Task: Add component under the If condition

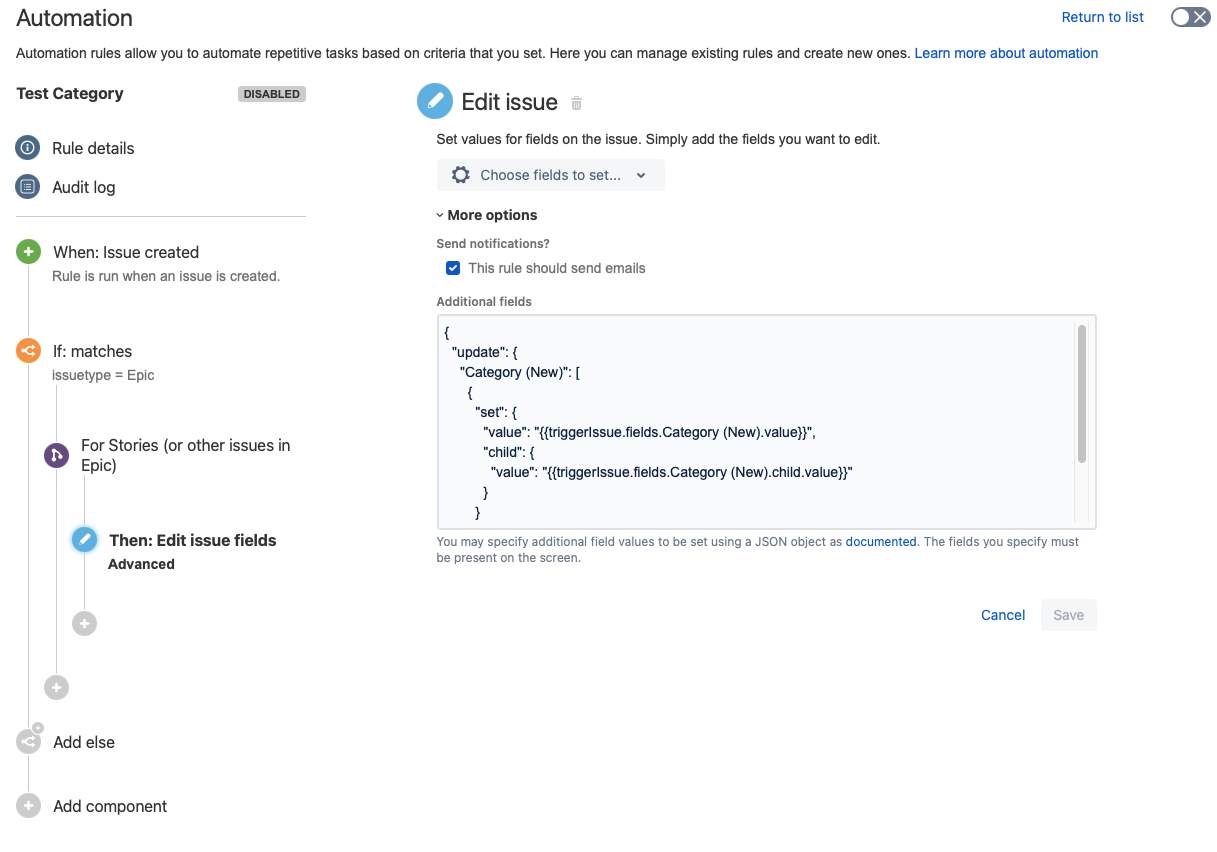Action: [56, 687]
